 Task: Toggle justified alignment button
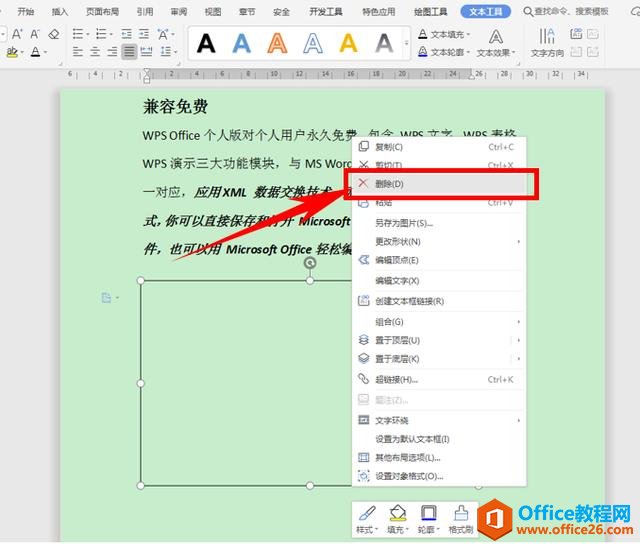coord(129,52)
